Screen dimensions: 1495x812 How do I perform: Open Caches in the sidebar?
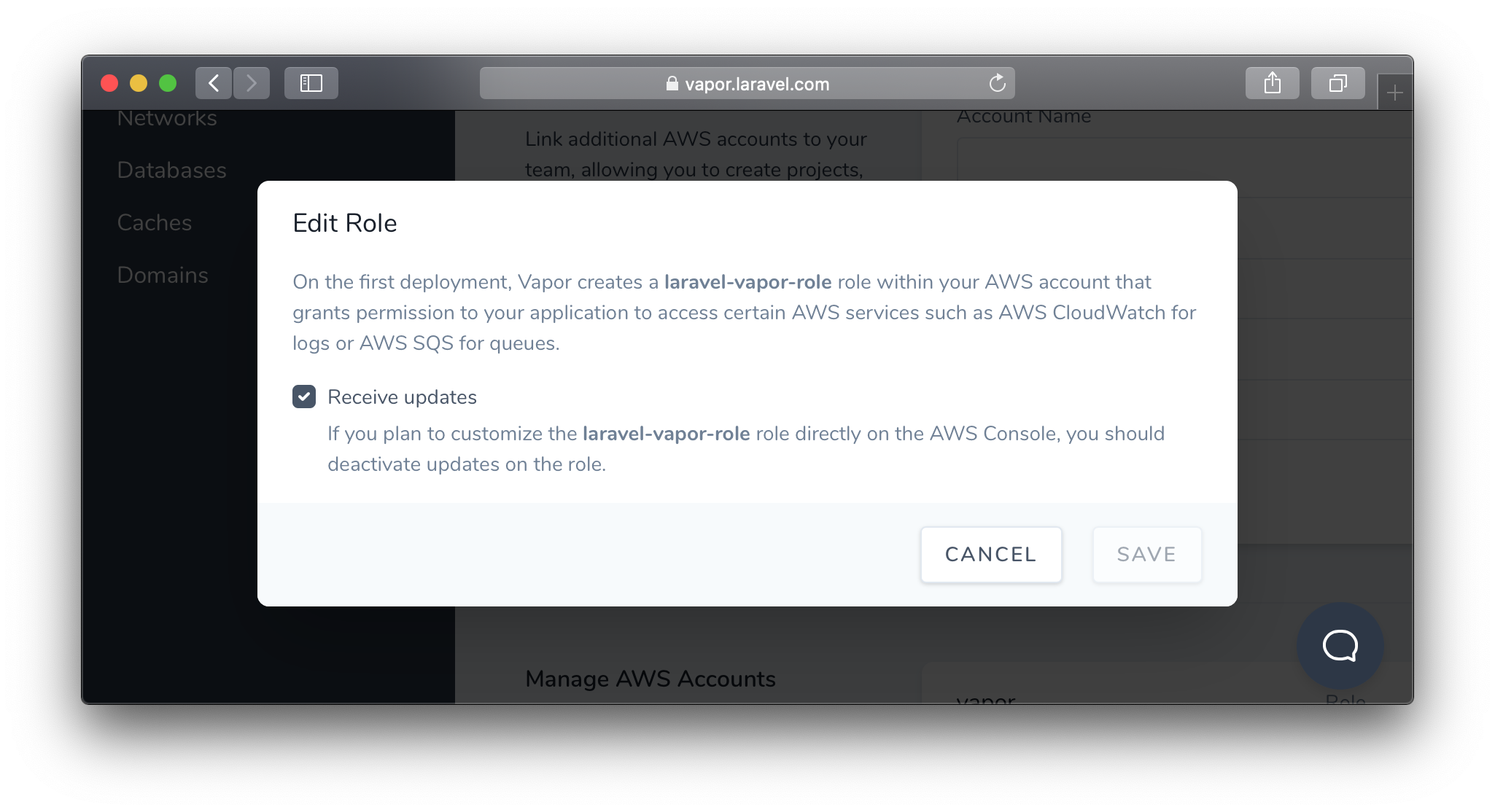point(155,223)
